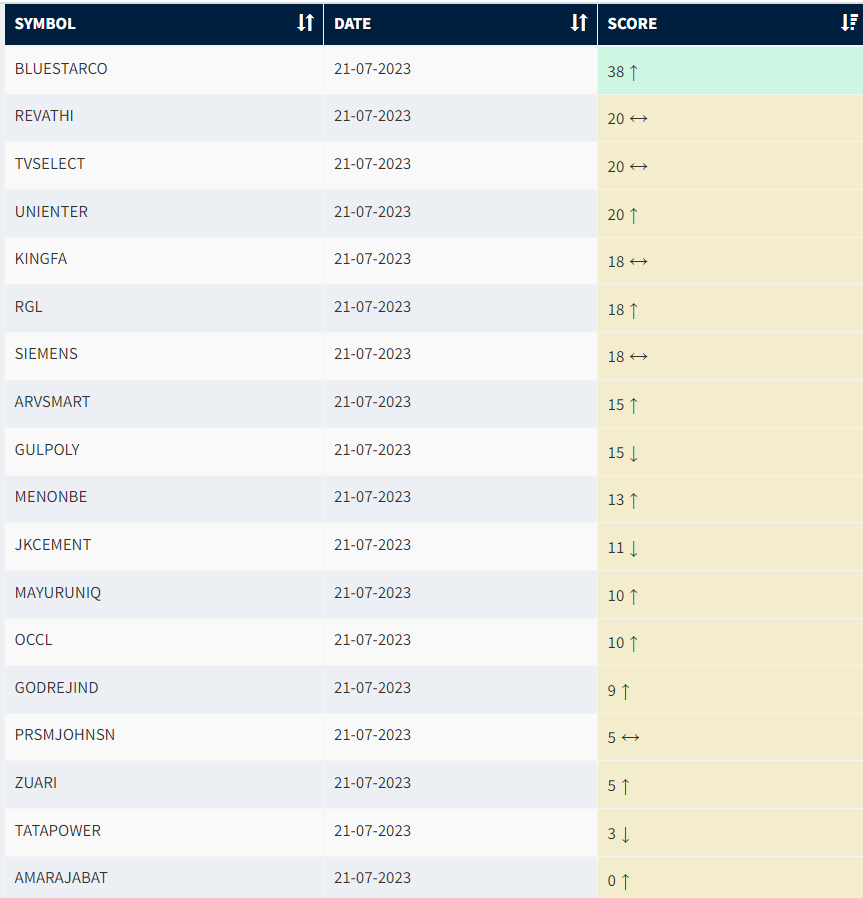Screen dimensions: 863x898
Task: Select the REVATHI symbol cell
Action: tap(164, 117)
